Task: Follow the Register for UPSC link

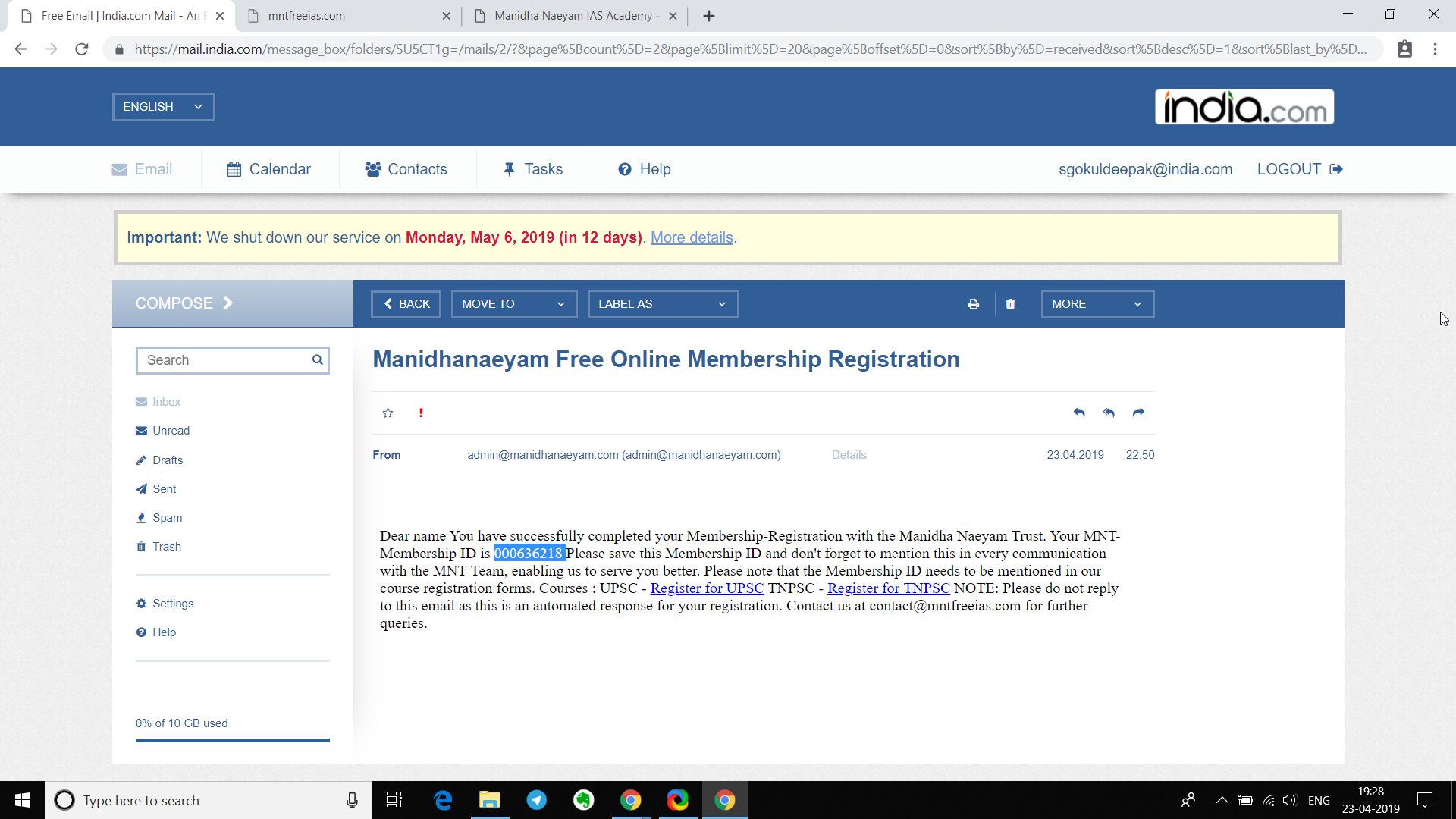Action: pyautogui.click(x=707, y=588)
